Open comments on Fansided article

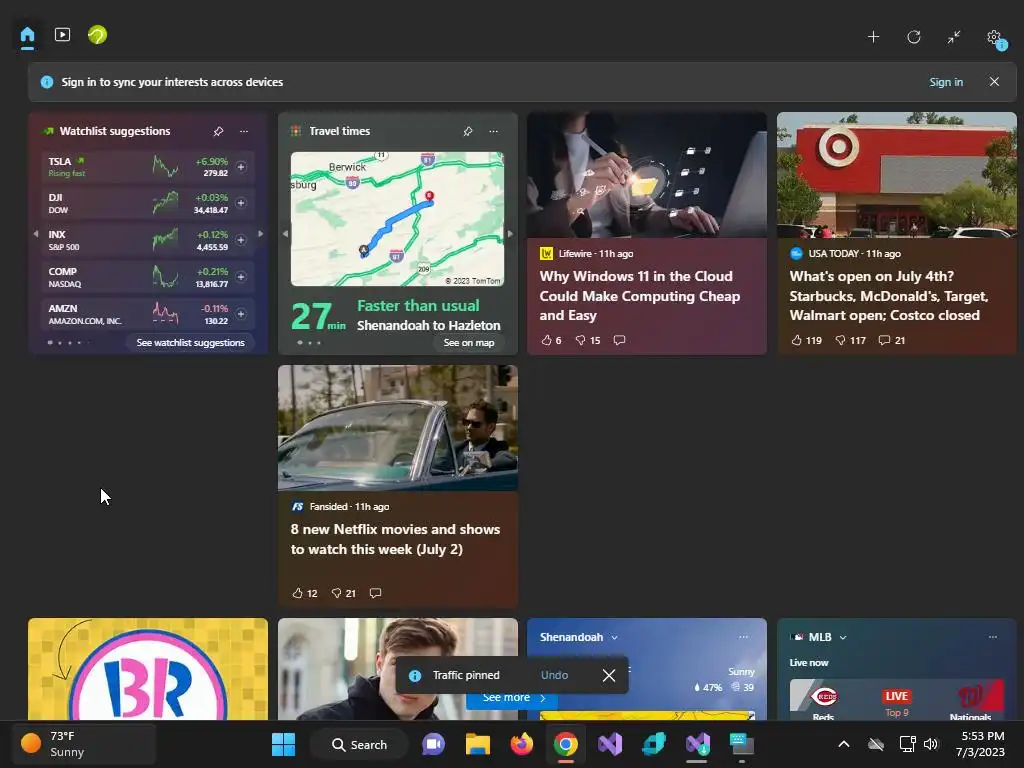tap(375, 593)
